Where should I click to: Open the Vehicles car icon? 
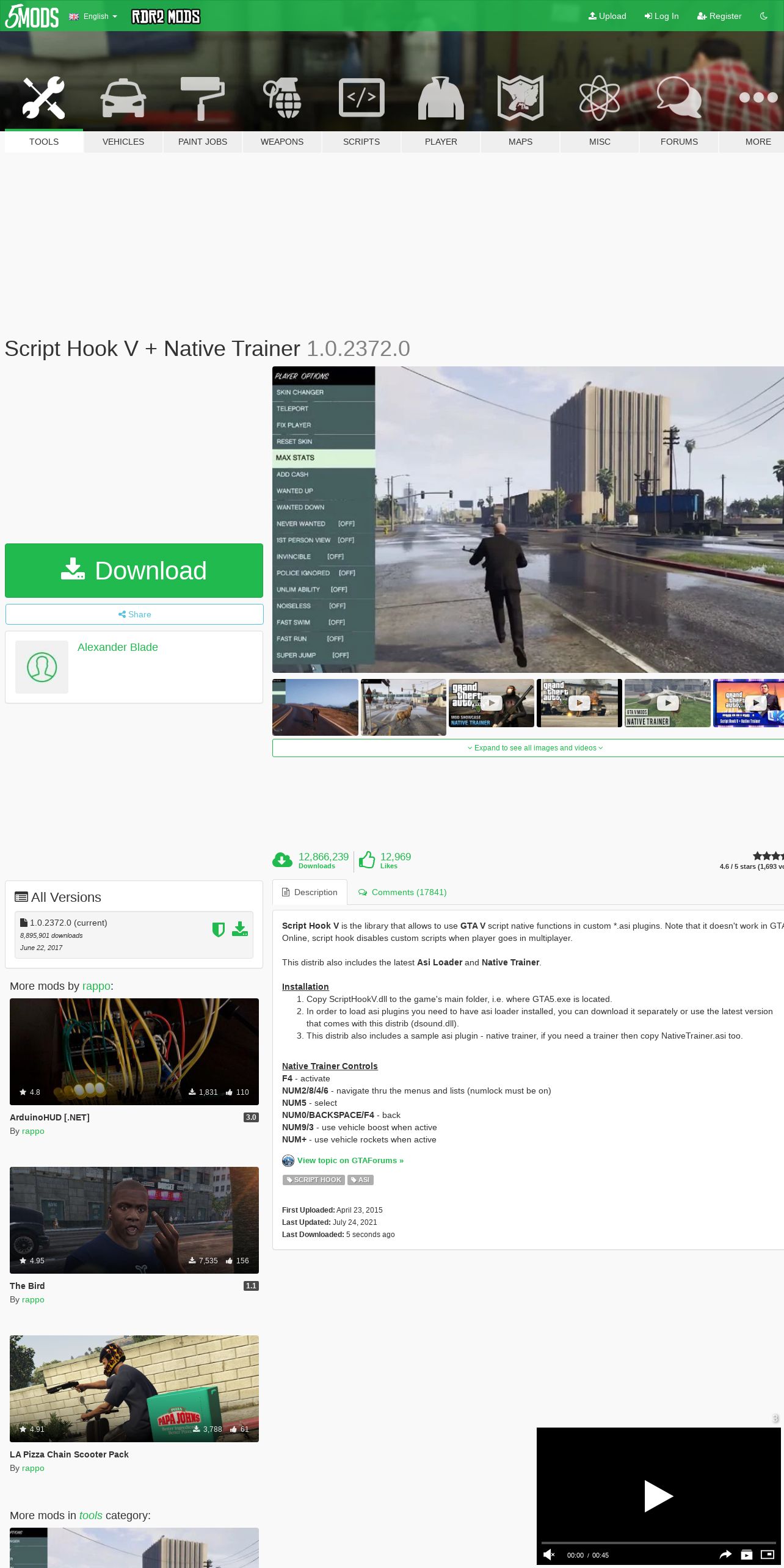(123, 98)
